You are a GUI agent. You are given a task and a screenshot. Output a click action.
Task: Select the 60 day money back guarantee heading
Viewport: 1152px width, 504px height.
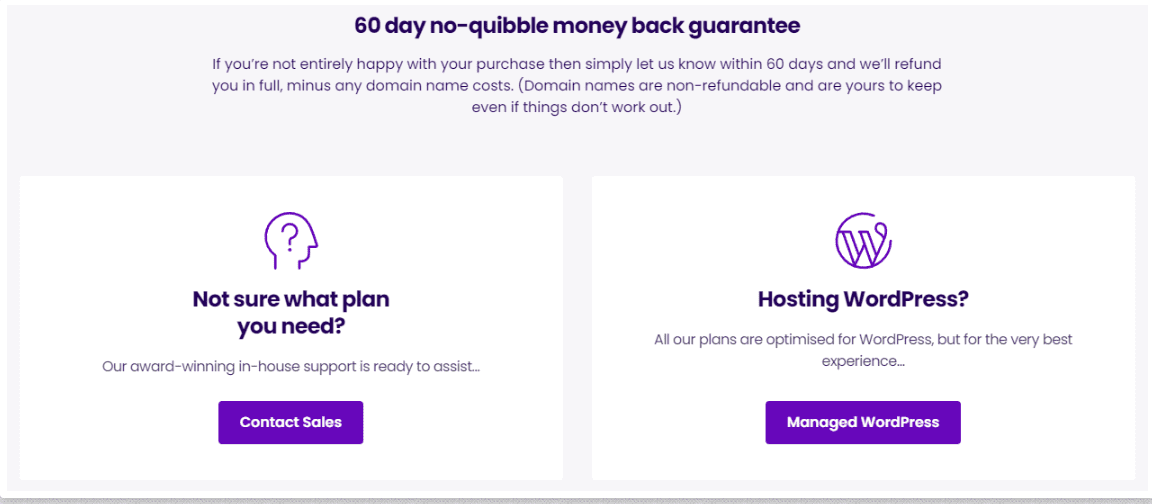click(577, 25)
